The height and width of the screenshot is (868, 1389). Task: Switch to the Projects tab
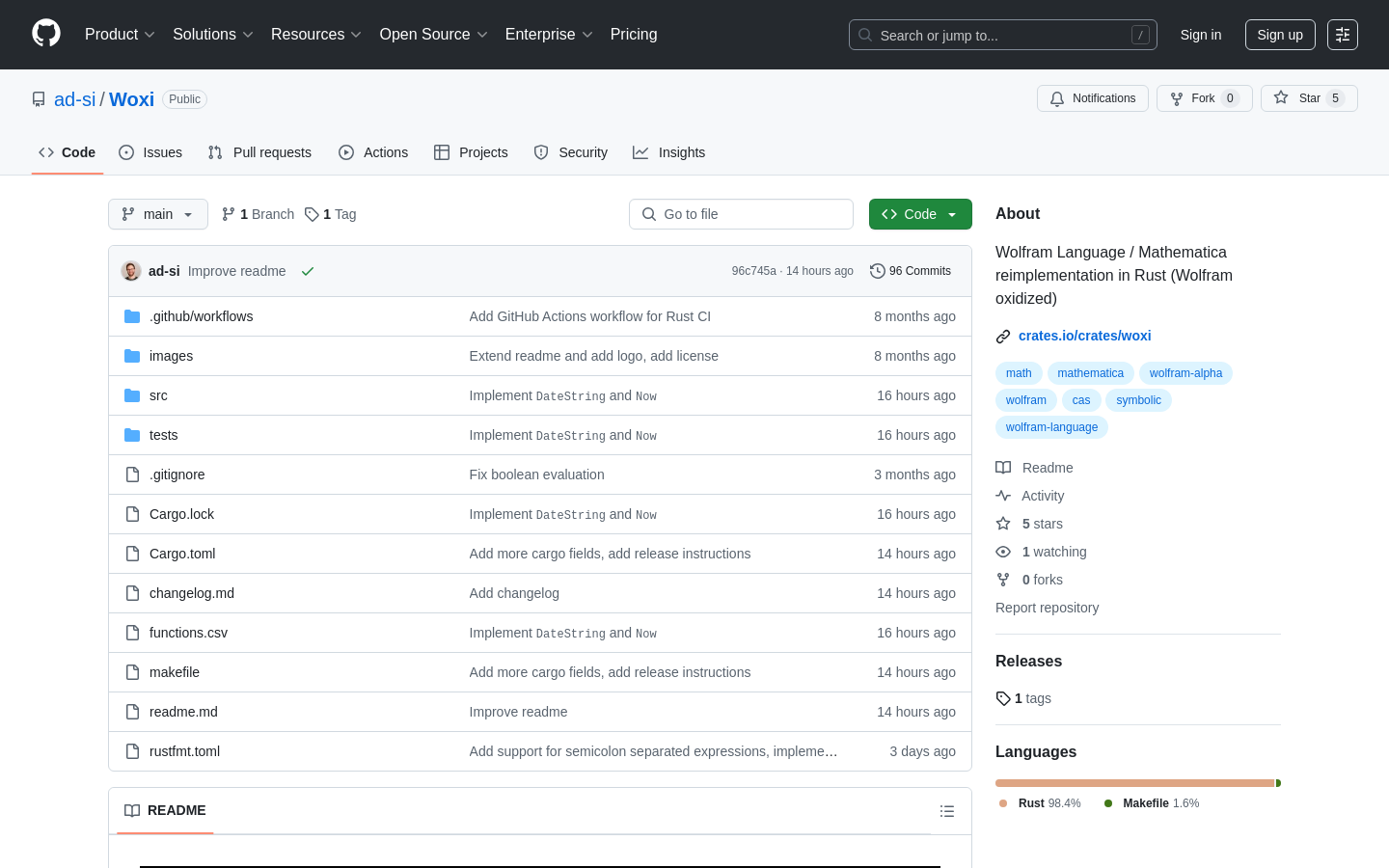click(x=471, y=152)
